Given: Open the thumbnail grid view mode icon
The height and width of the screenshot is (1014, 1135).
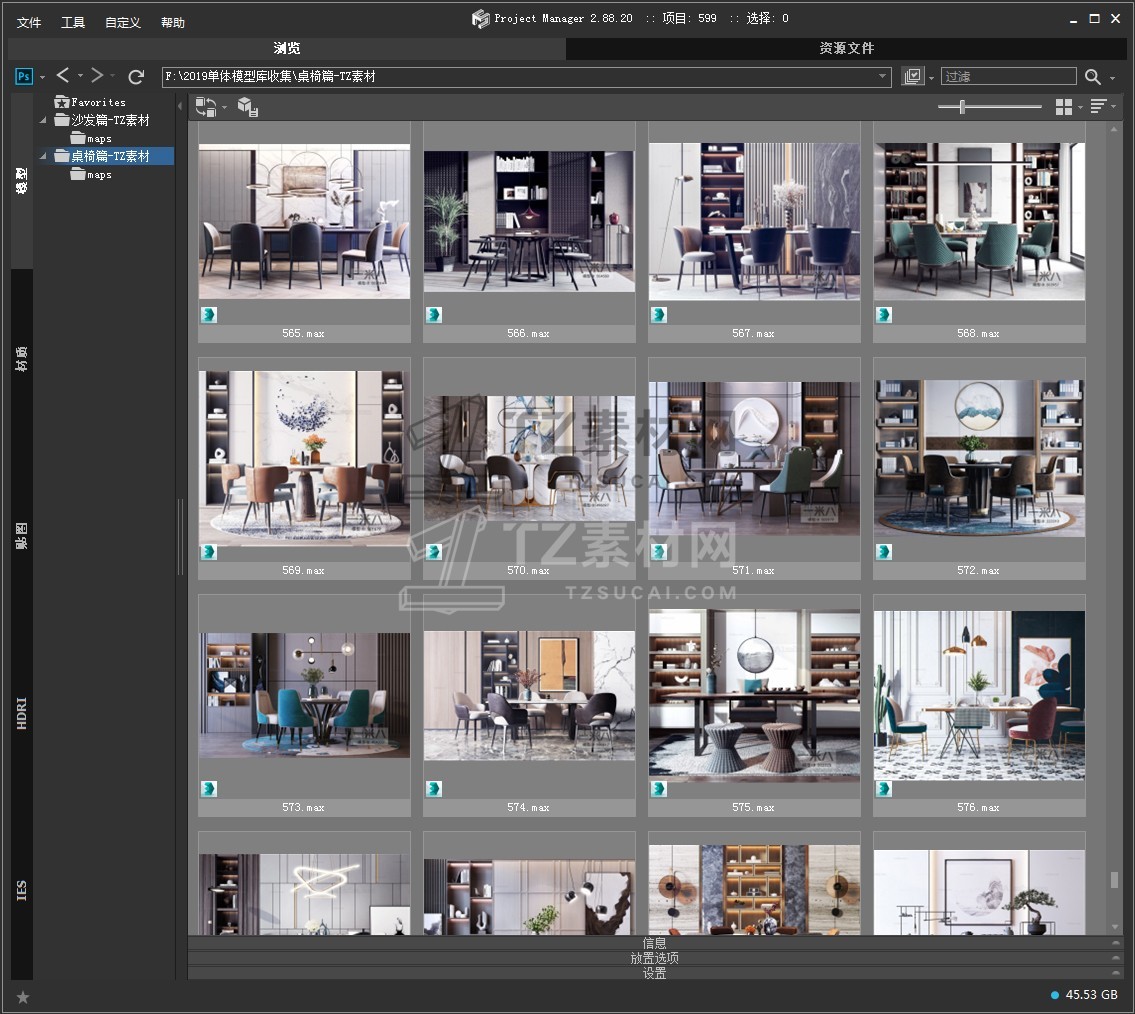Looking at the screenshot, I should tap(1064, 107).
